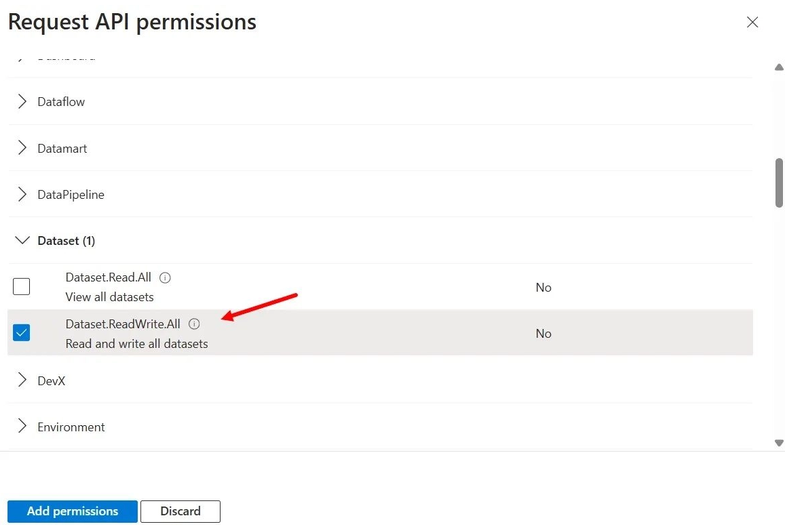The image size is (801, 525).
Task: Open the Environment permission group label
Action: pyautogui.click(x=71, y=427)
